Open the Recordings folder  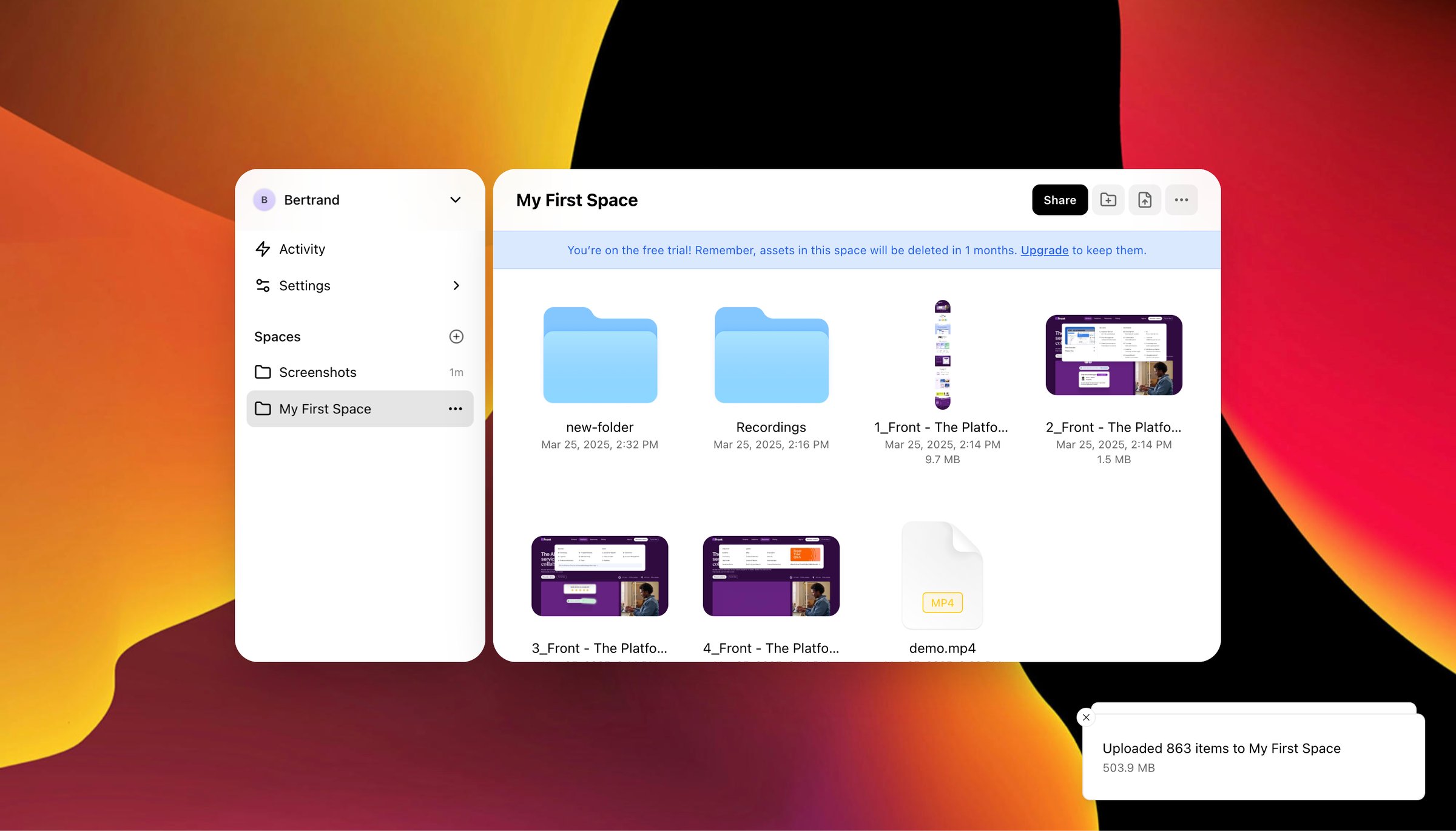(771, 354)
